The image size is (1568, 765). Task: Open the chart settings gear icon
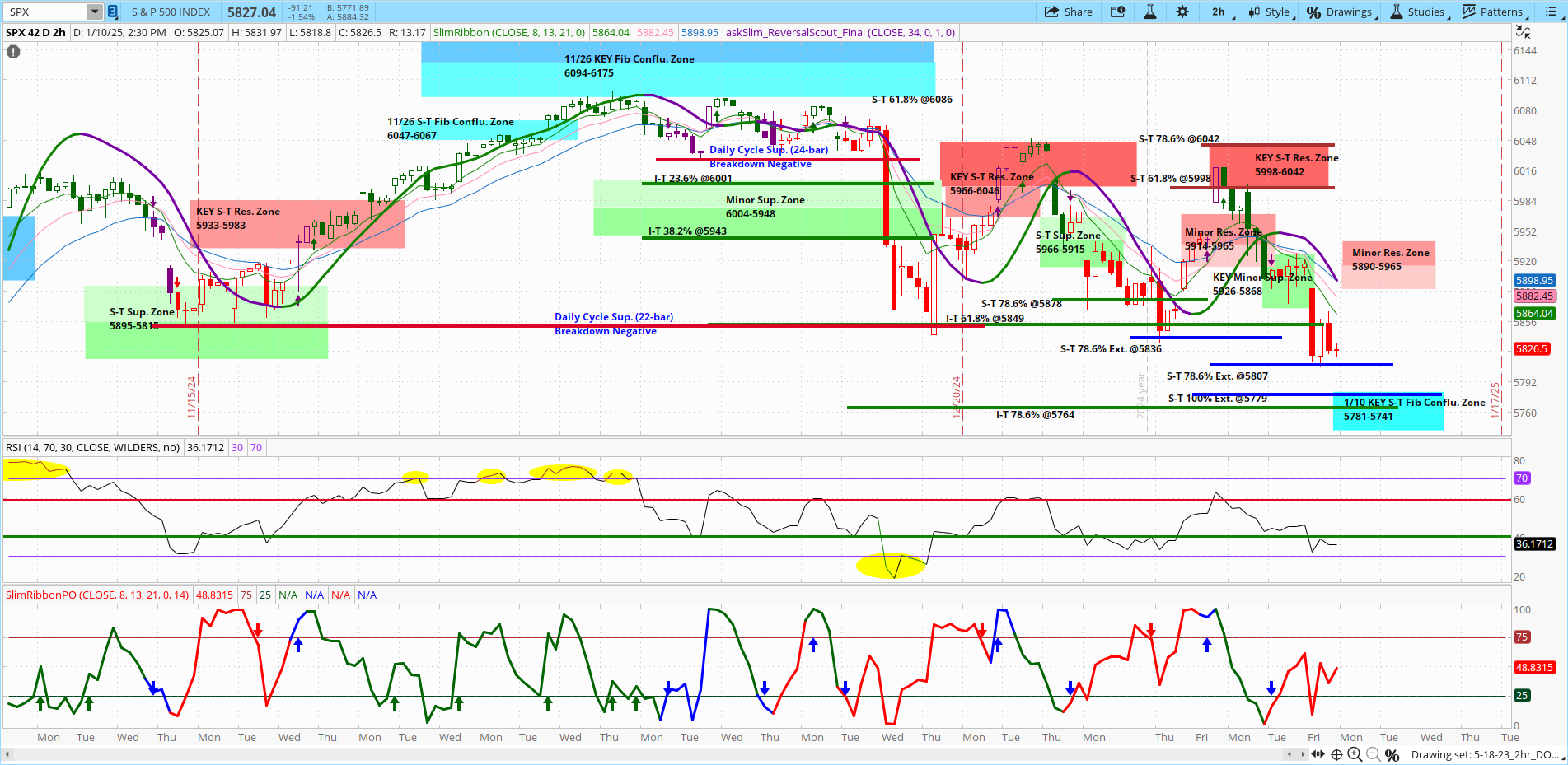pyautogui.click(x=1182, y=12)
